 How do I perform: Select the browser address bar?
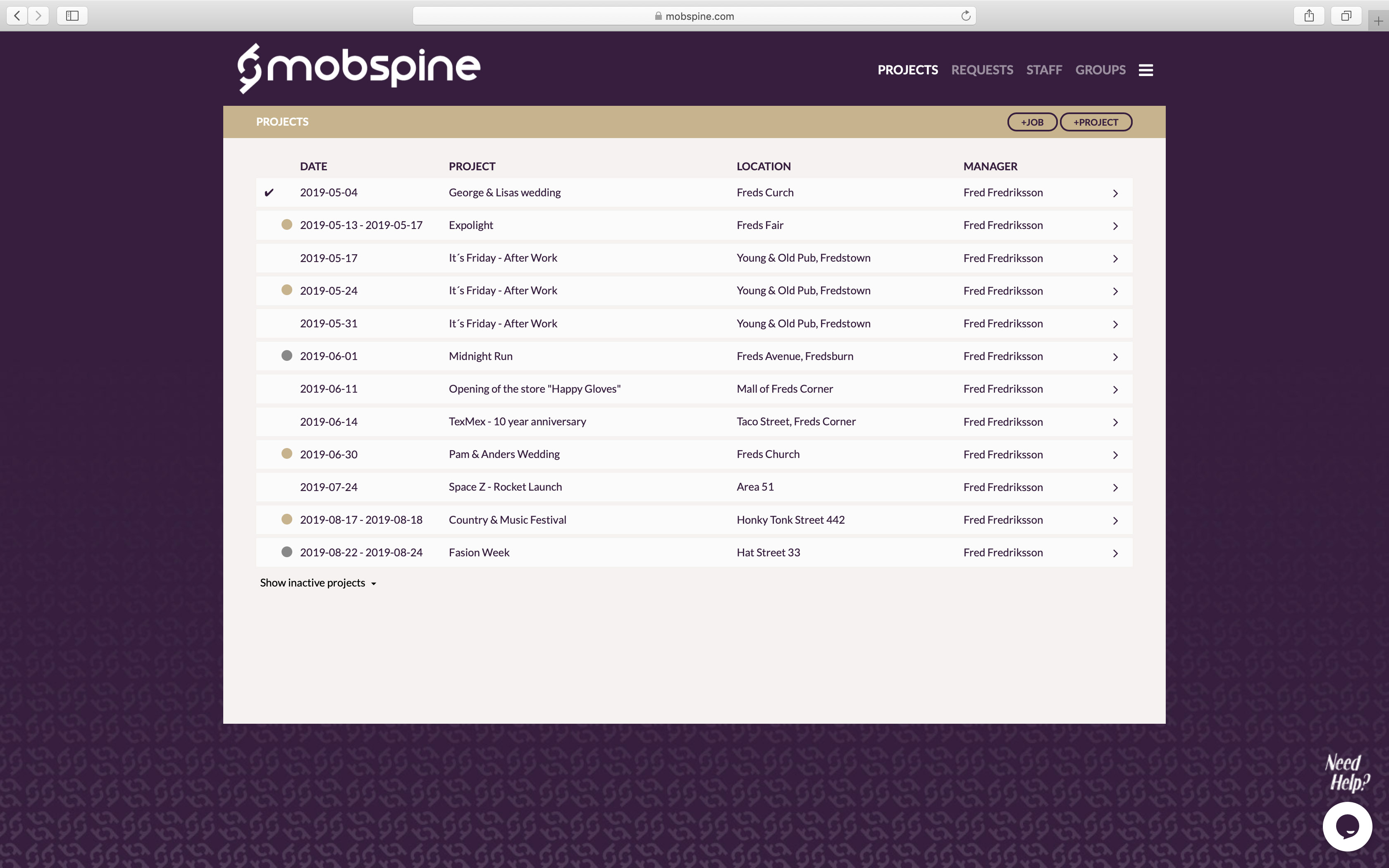click(694, 16)
